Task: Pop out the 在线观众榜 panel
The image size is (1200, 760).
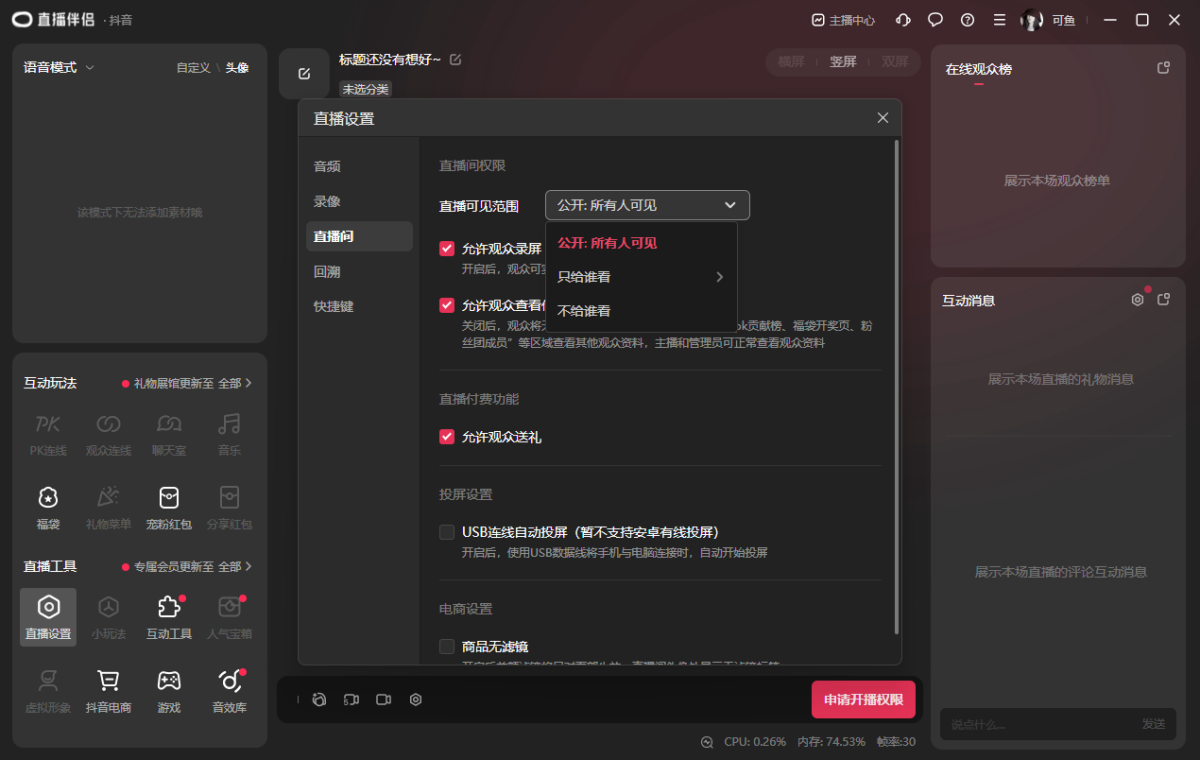Action: (1163, 68)
